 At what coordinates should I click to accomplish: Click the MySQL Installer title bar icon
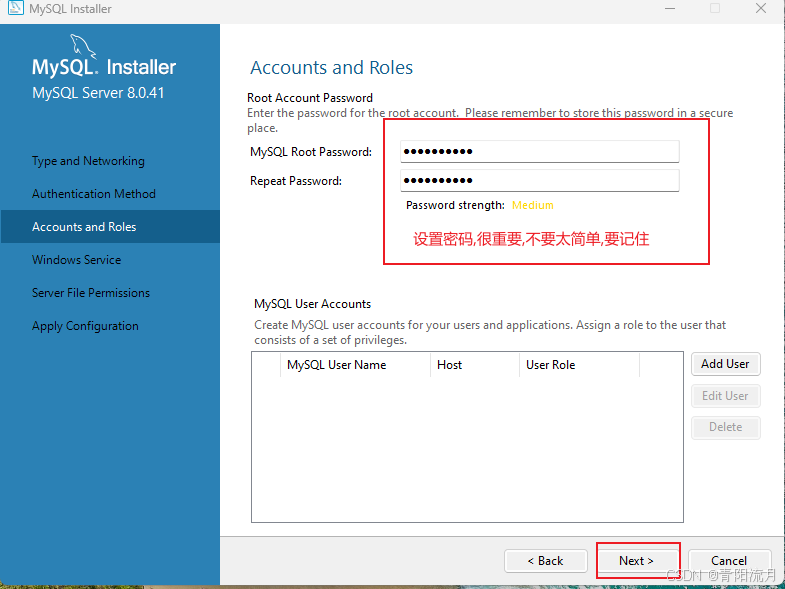(x=16, y=8)
